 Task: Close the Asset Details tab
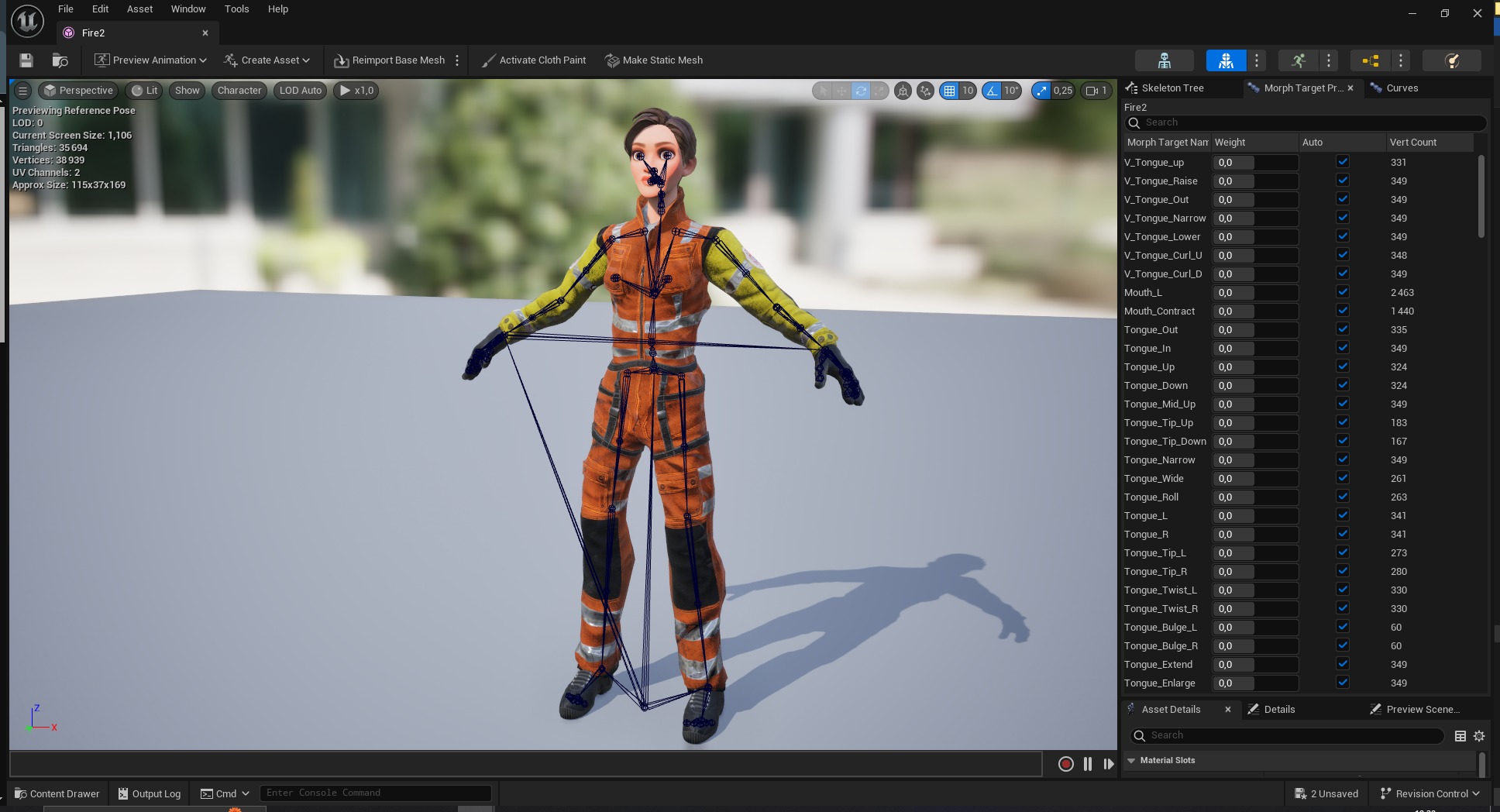pyautogui.click(x=1228, y=710)
